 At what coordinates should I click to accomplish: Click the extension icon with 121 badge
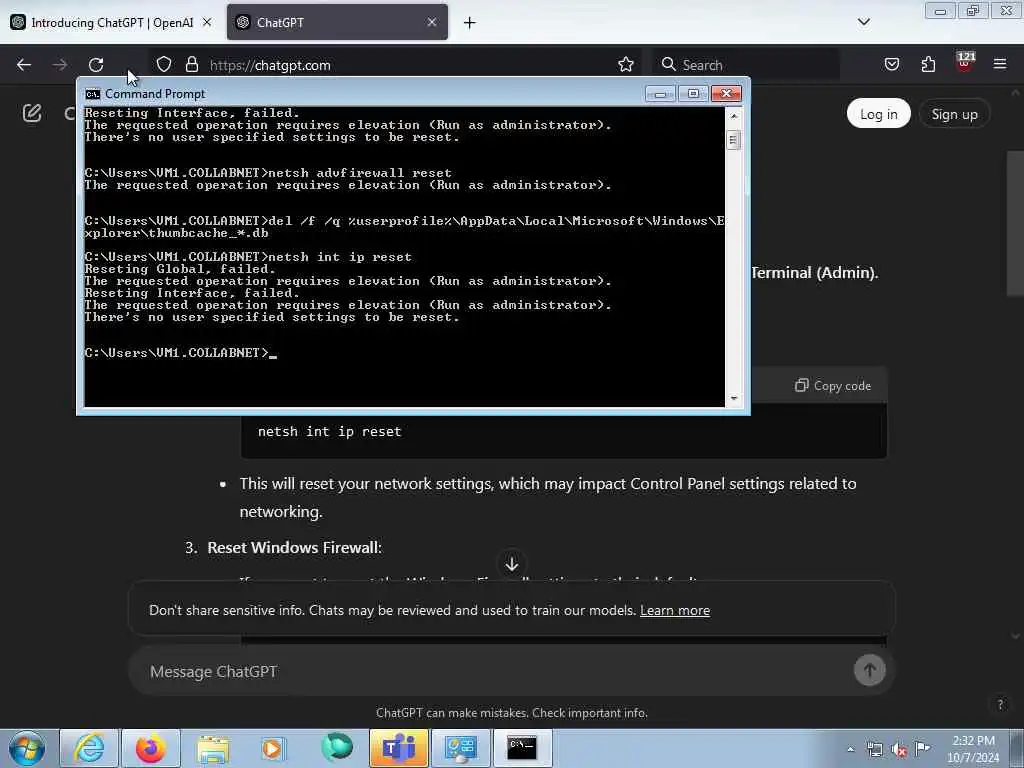(965, 62)
